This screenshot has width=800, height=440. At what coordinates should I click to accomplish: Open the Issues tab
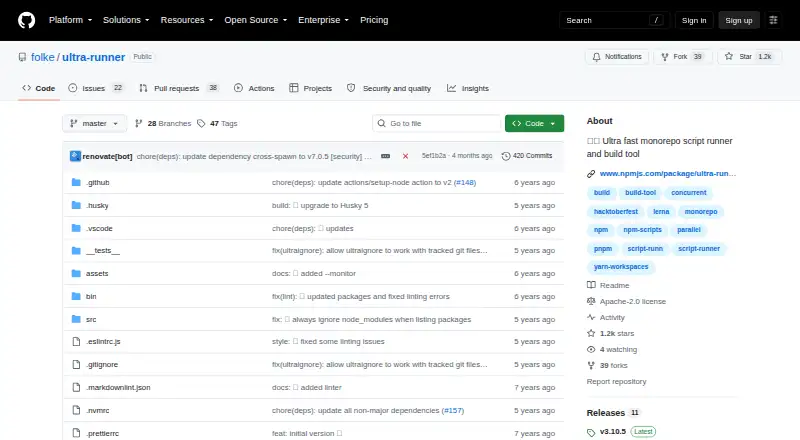[x=96, y=88]
